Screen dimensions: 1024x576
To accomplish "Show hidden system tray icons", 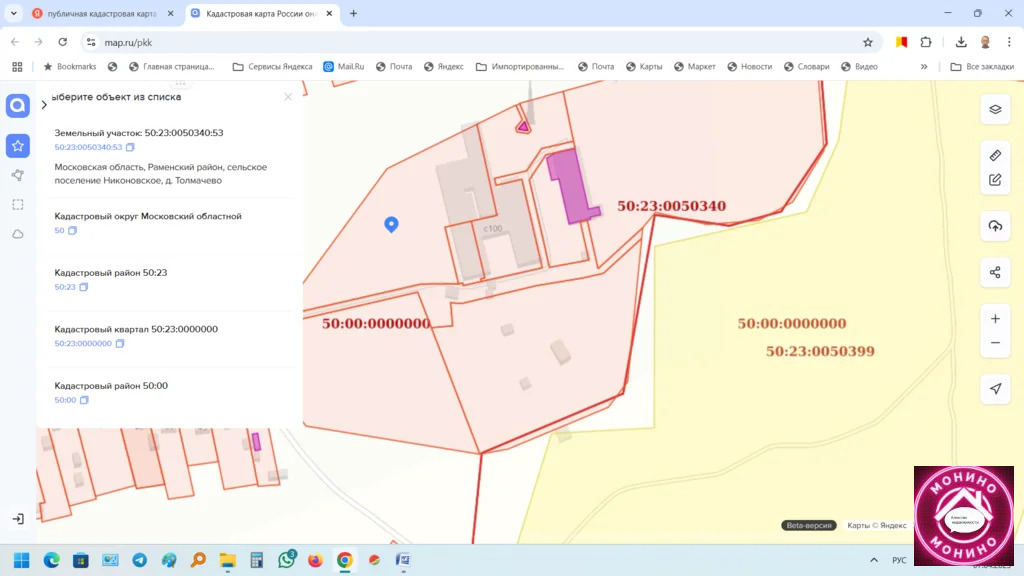I will 874,560.
